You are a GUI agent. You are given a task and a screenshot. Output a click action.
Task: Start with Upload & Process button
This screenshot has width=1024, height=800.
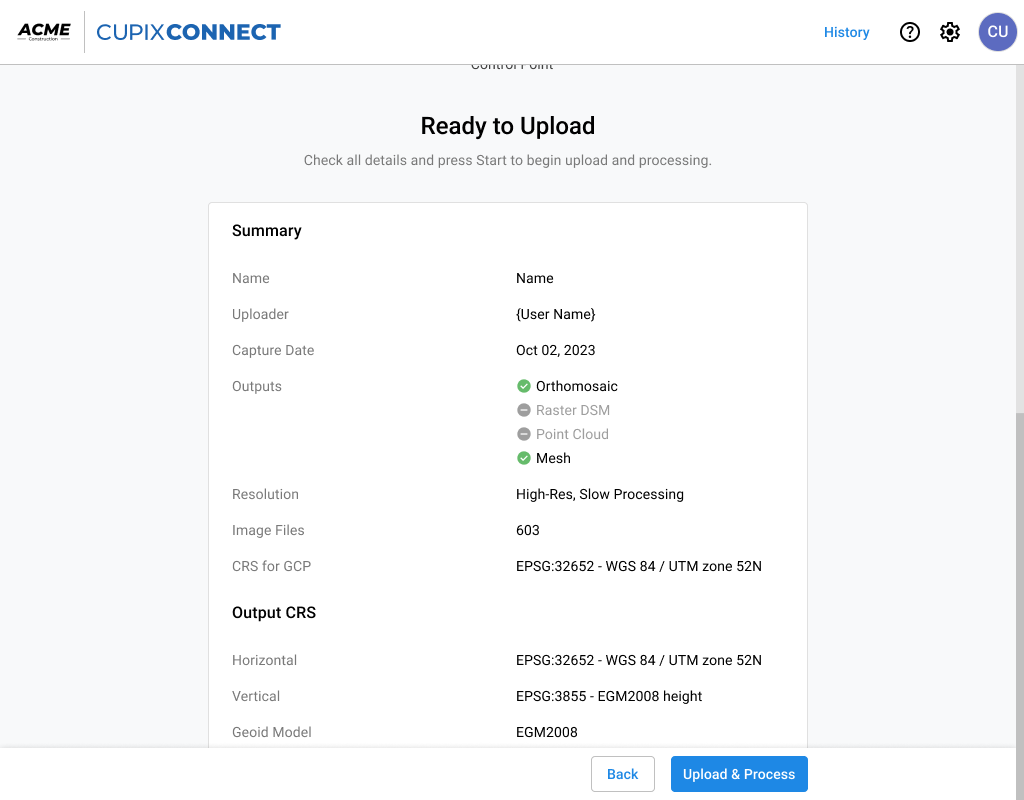739,774
